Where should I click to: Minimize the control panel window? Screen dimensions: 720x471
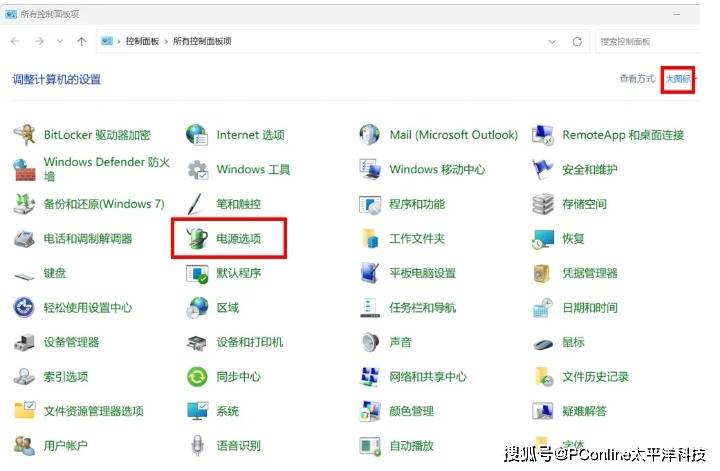(676, 14)
